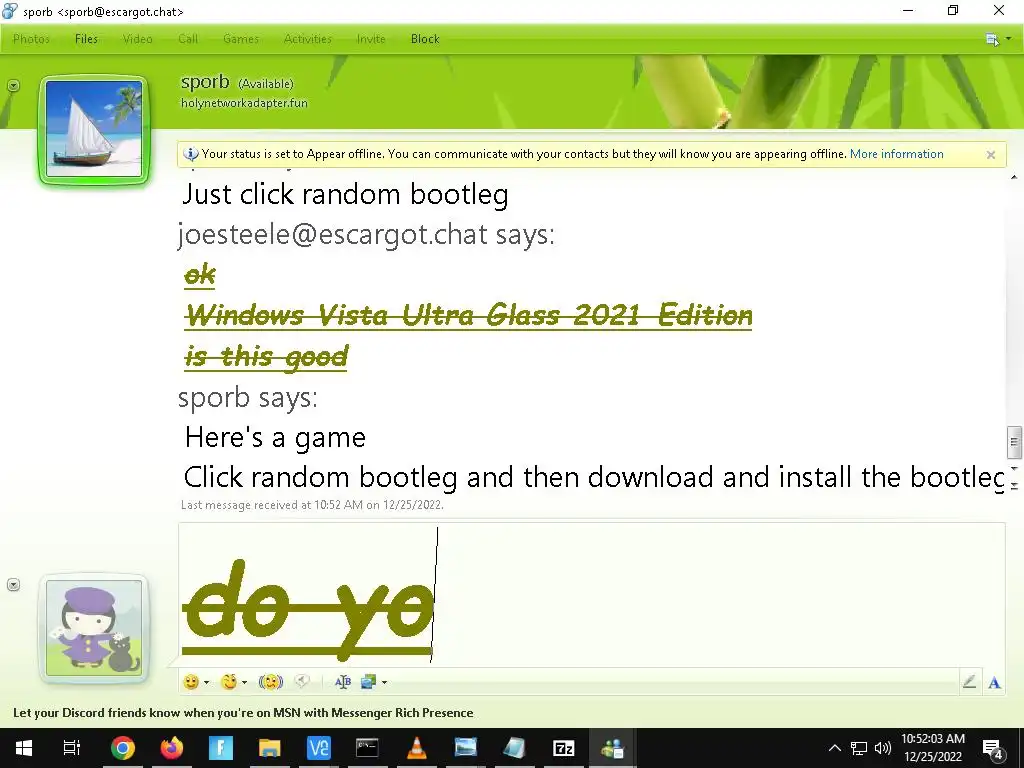Open File Explorer from the taskbar
The width and height of the screenshot is (1024, 768).
tap(270, 748)
